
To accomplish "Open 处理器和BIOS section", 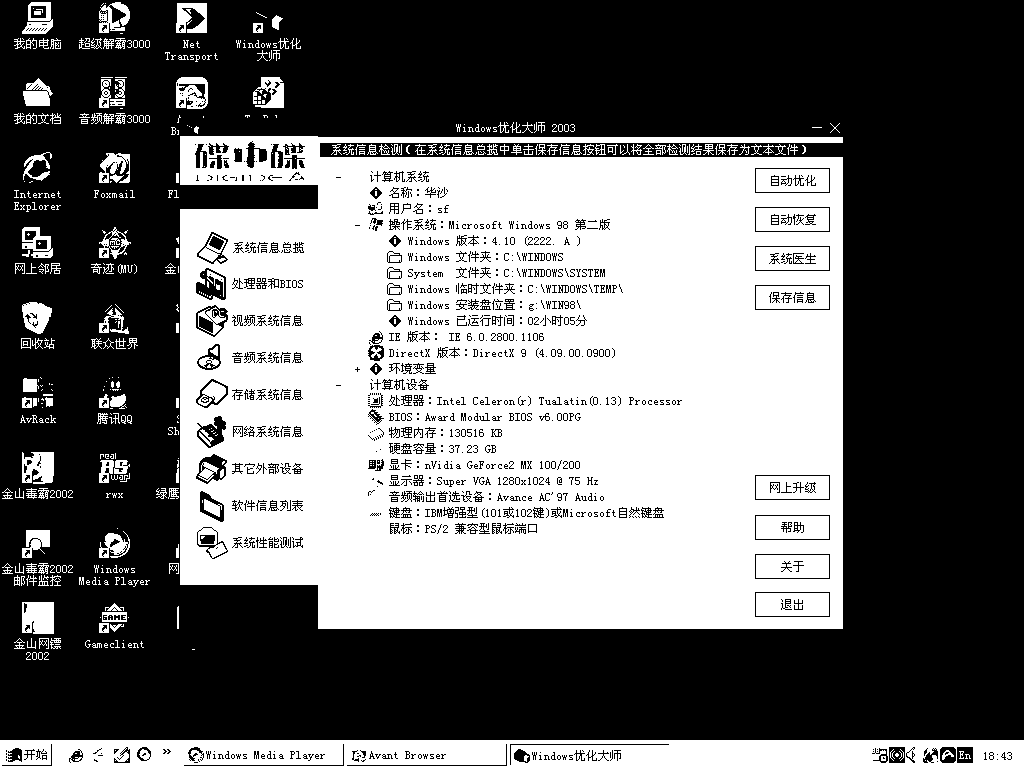I will 250,284.
